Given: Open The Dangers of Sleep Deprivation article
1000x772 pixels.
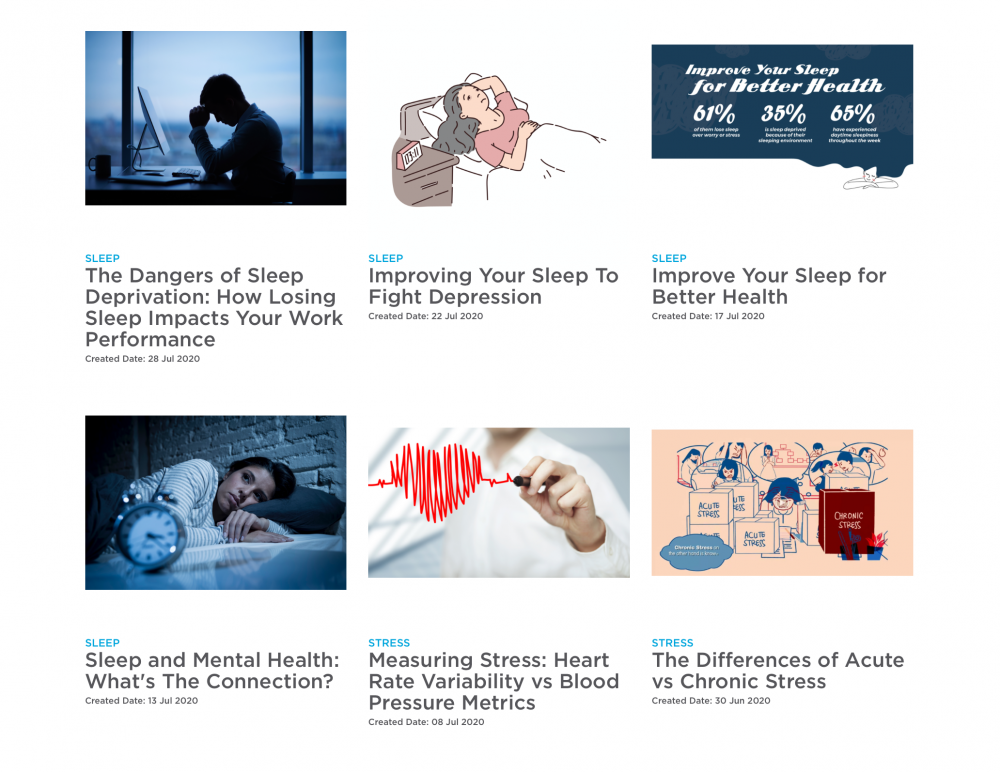Looking at the screenshot, I should (214, 308).
